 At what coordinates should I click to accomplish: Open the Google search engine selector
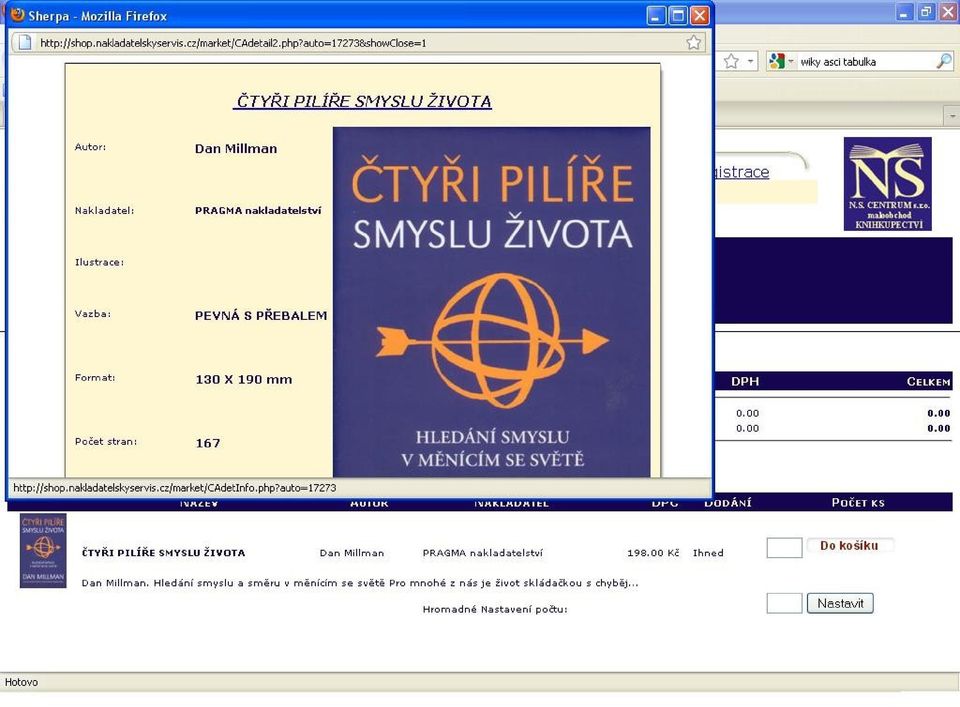point(781,61)
